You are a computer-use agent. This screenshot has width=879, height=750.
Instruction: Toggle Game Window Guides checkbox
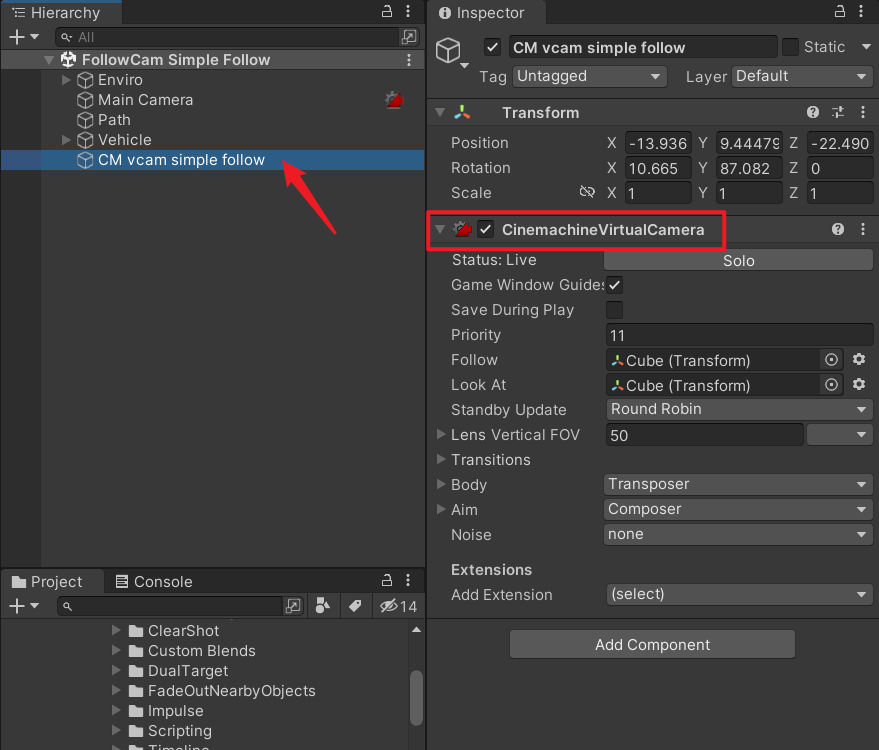coord(614,285)
